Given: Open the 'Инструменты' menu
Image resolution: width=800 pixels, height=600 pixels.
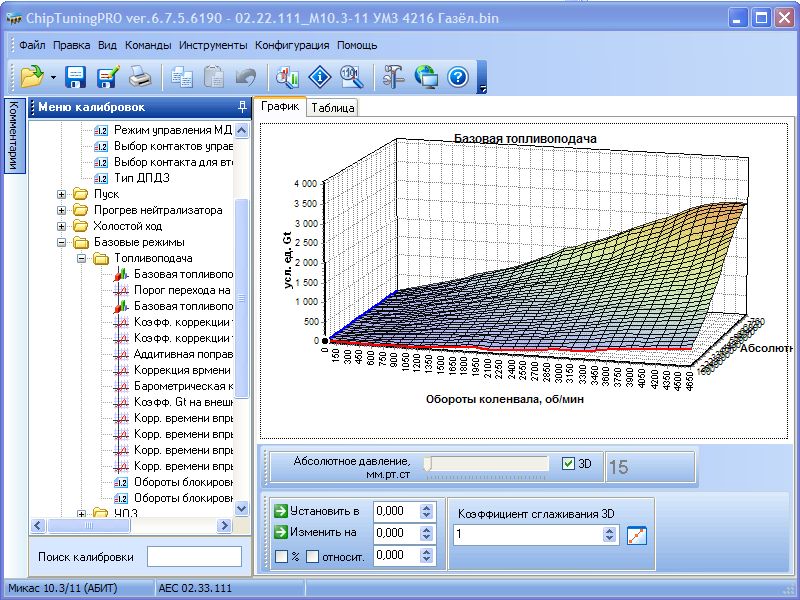Looking at the screenshot, I should tap(213, 45).
